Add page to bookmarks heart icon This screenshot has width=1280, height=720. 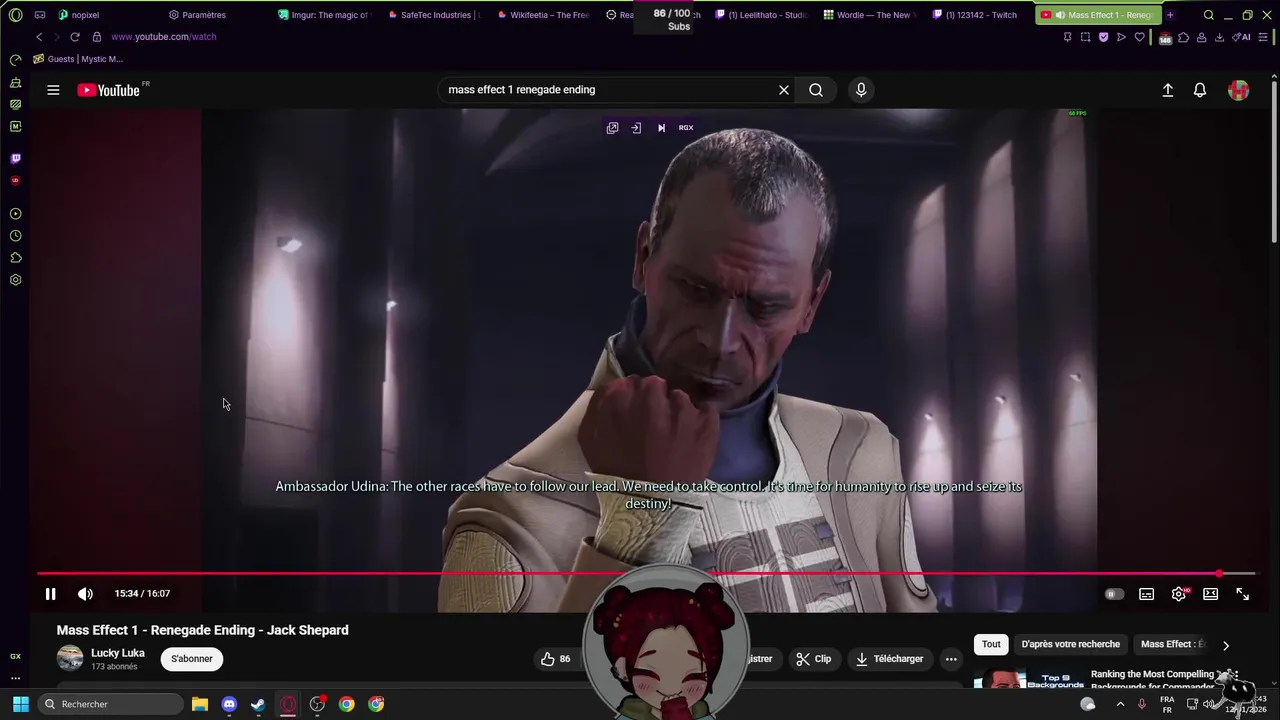(x=1139, y=37)
